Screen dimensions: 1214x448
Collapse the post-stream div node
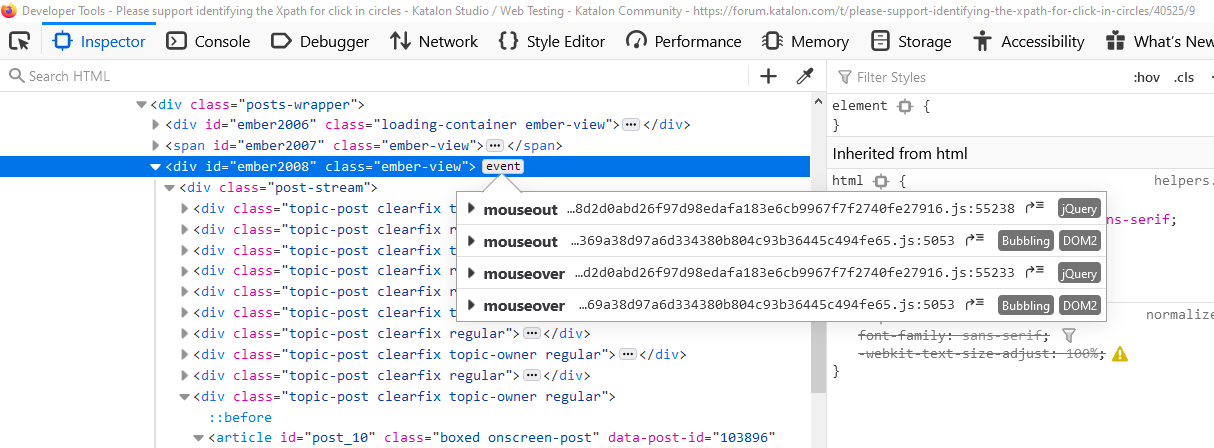click(x=170, y=188)
